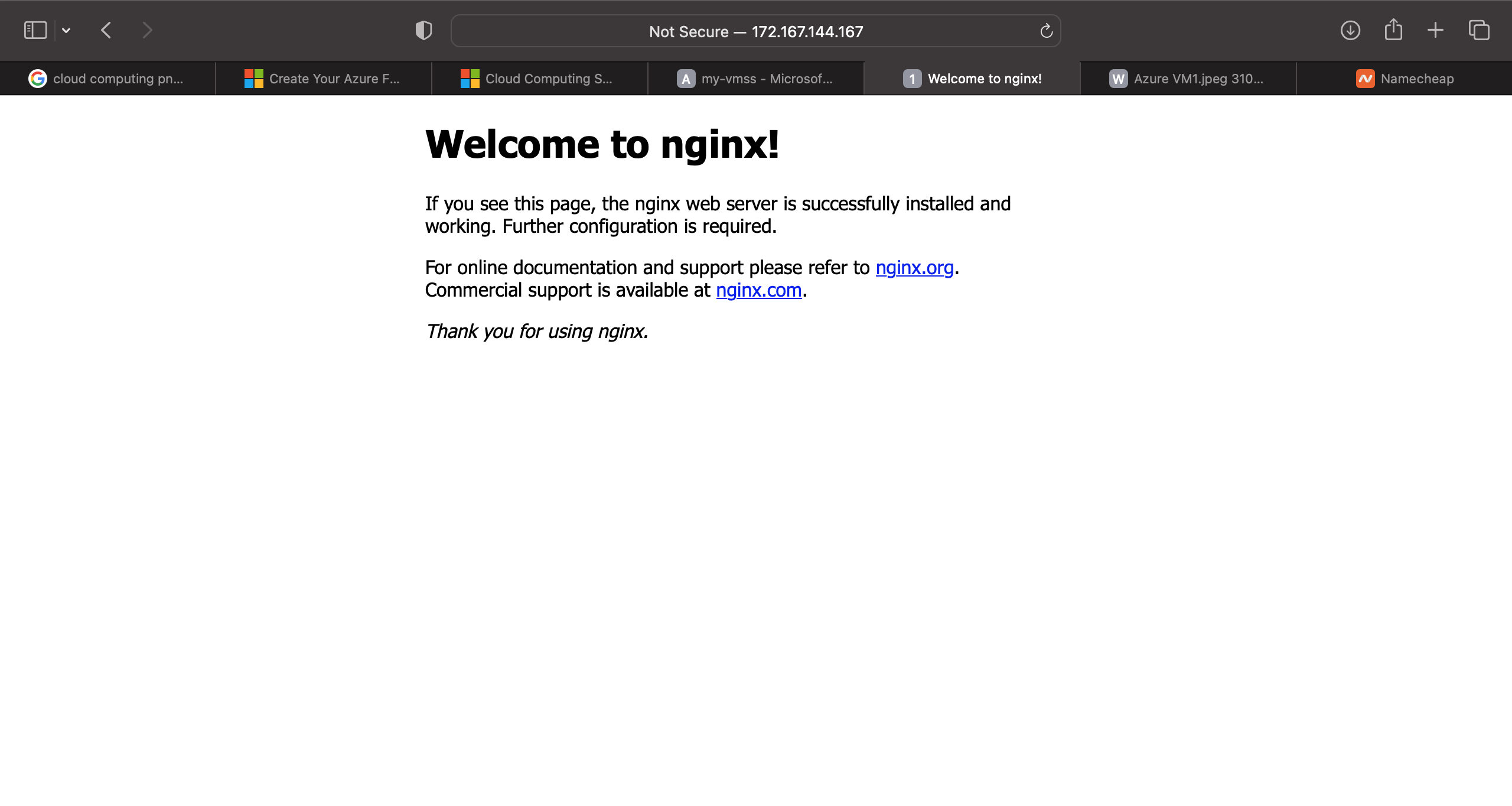Follow the nginx.org link

pos(914,268)
